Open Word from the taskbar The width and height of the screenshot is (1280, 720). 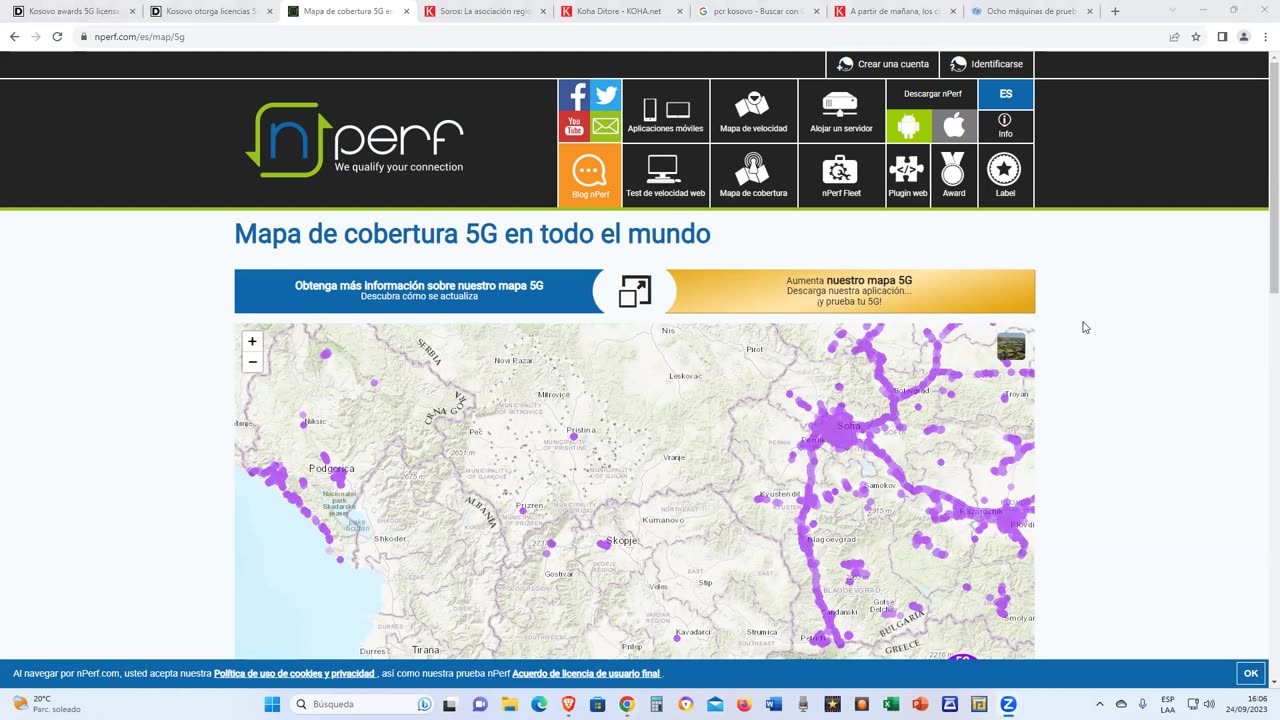point(773,704)
